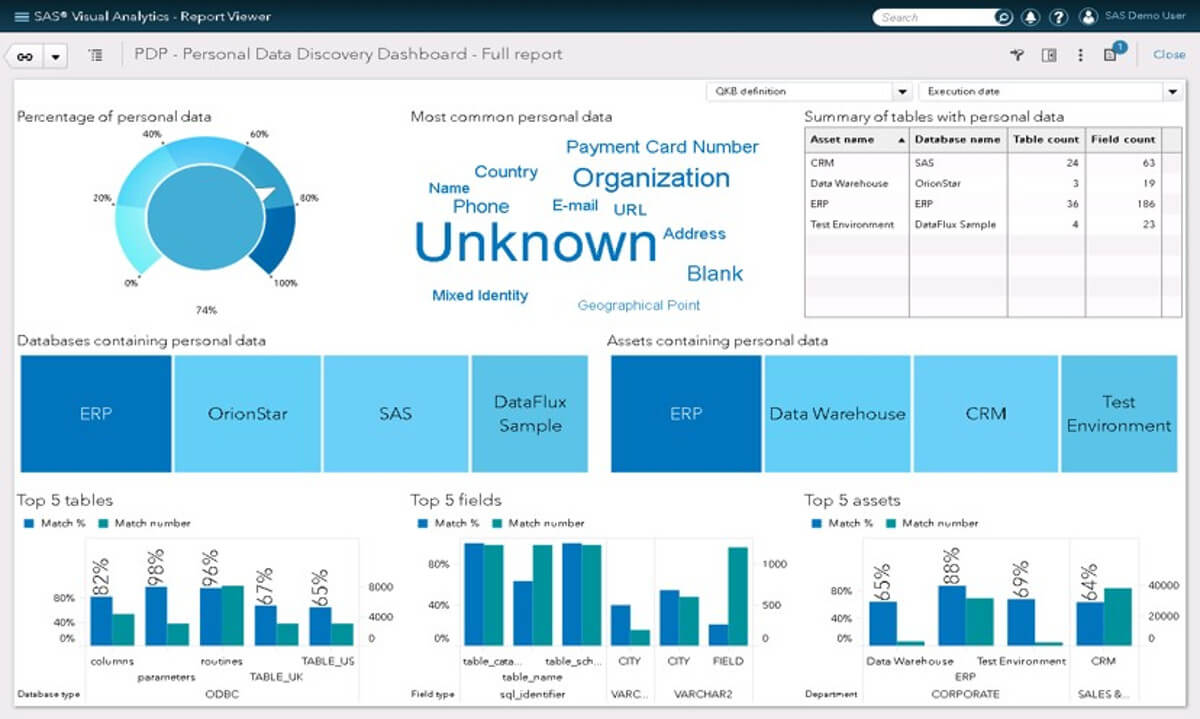Click the SAS Demo User profile icon
Image resolution: width=1200 pixels, height=719 pixels.
pos(1089,17)
